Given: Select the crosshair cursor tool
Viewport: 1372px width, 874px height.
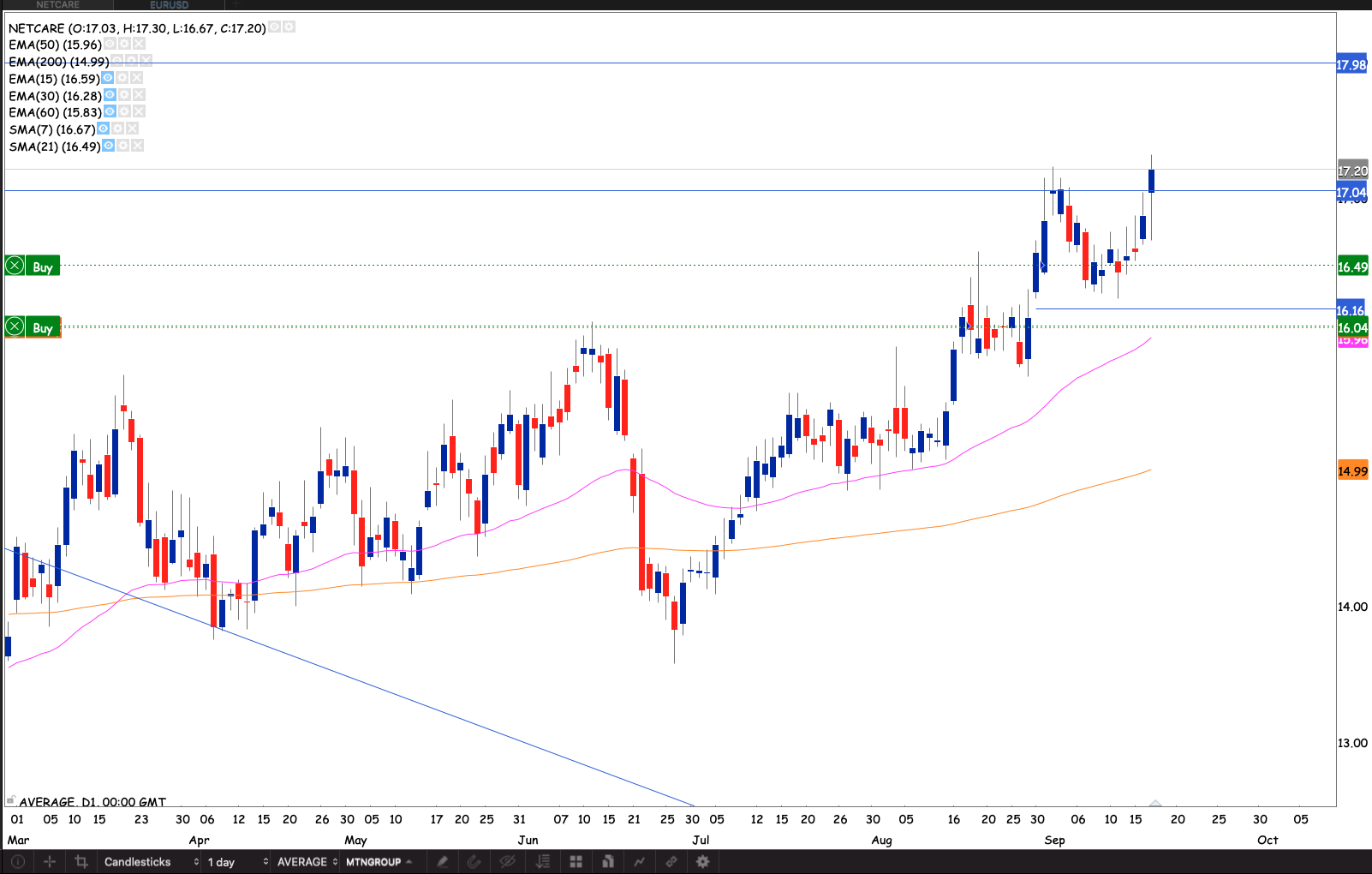Looking at the screenshot, I should (50, 862).
